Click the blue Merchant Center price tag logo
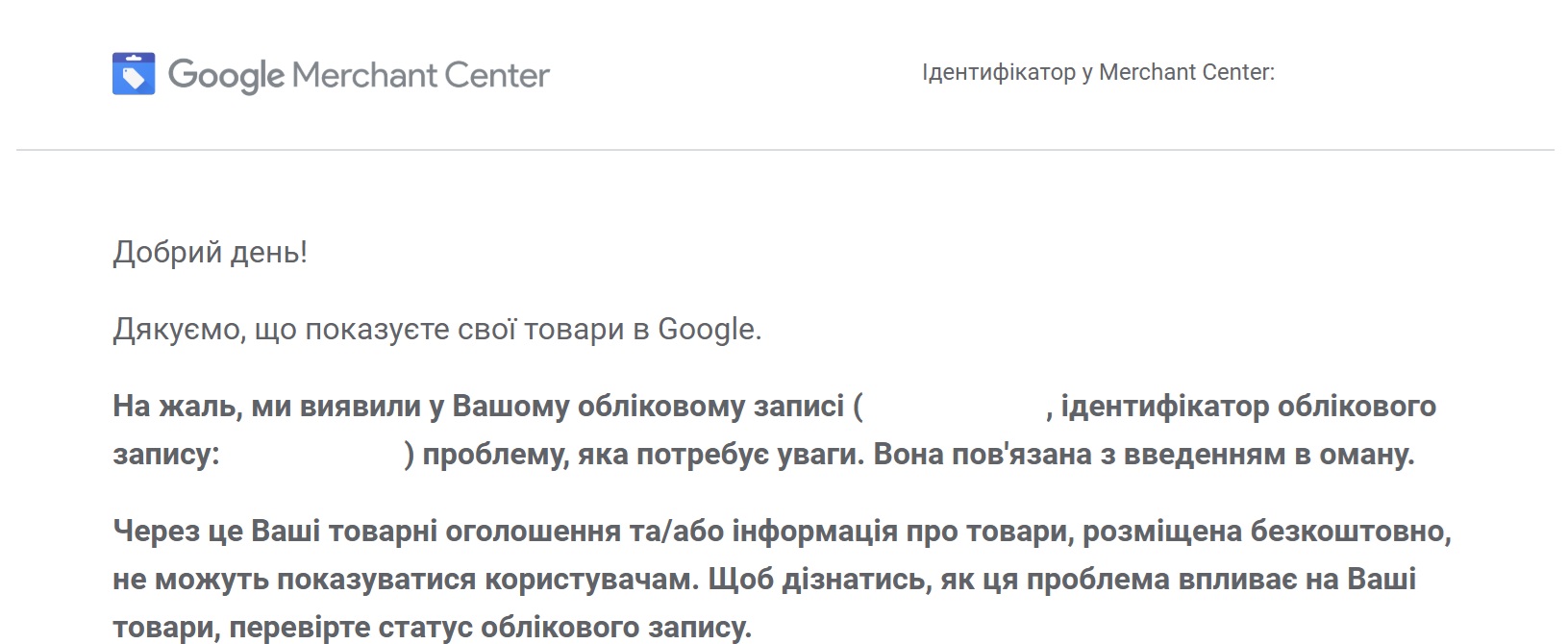Viewport: 1568px width, 644px height. tap(134, 74)
